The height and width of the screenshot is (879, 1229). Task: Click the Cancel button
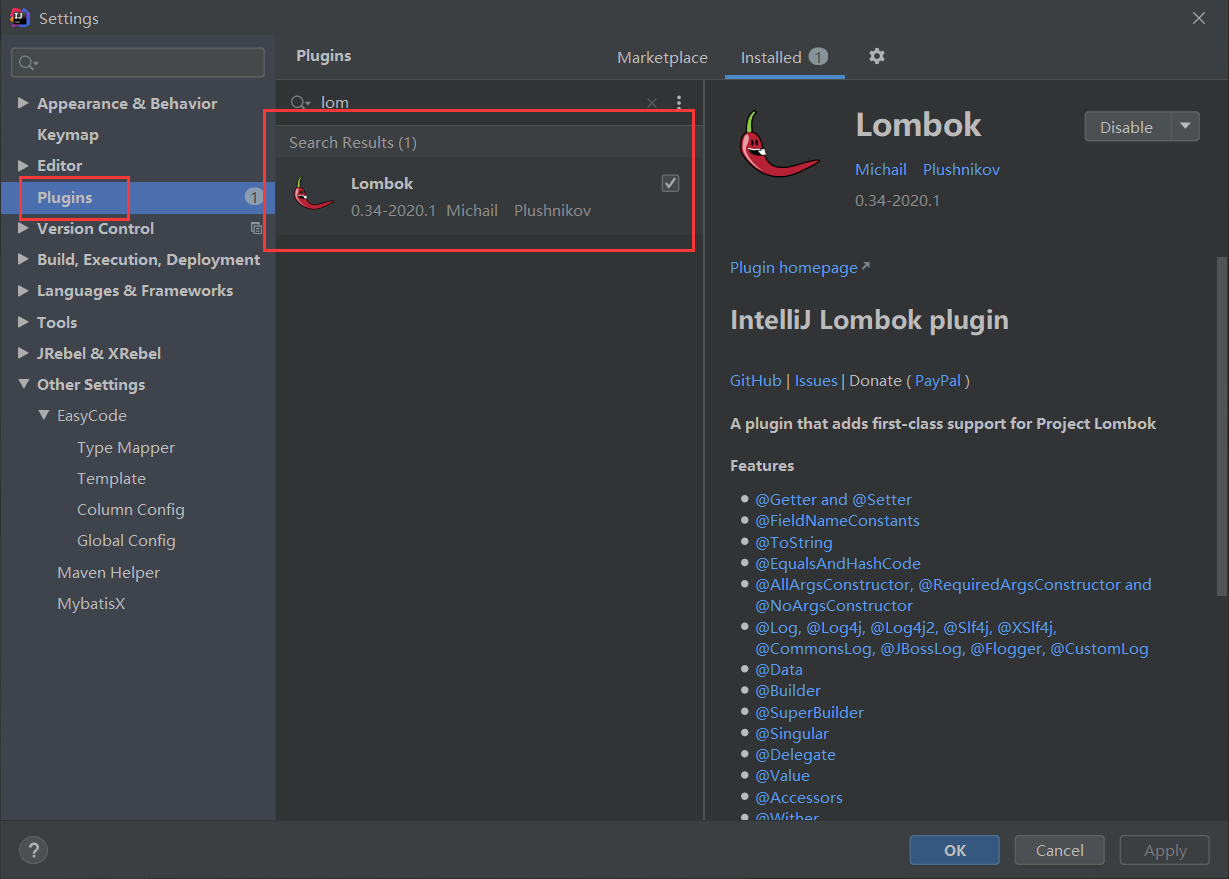coord(1060,850)
